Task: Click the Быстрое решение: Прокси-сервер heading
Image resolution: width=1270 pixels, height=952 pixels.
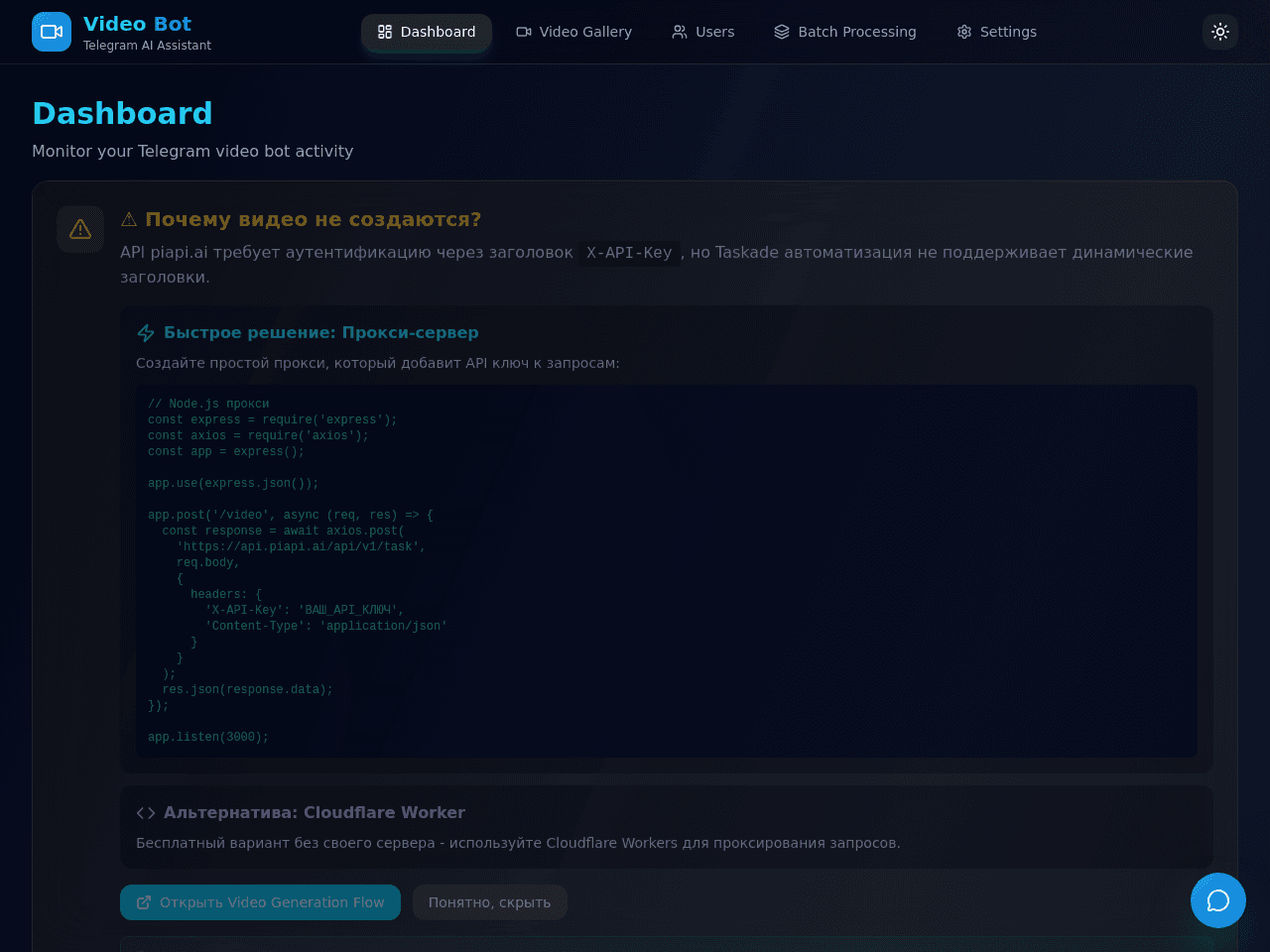Action: pos(321,333)
